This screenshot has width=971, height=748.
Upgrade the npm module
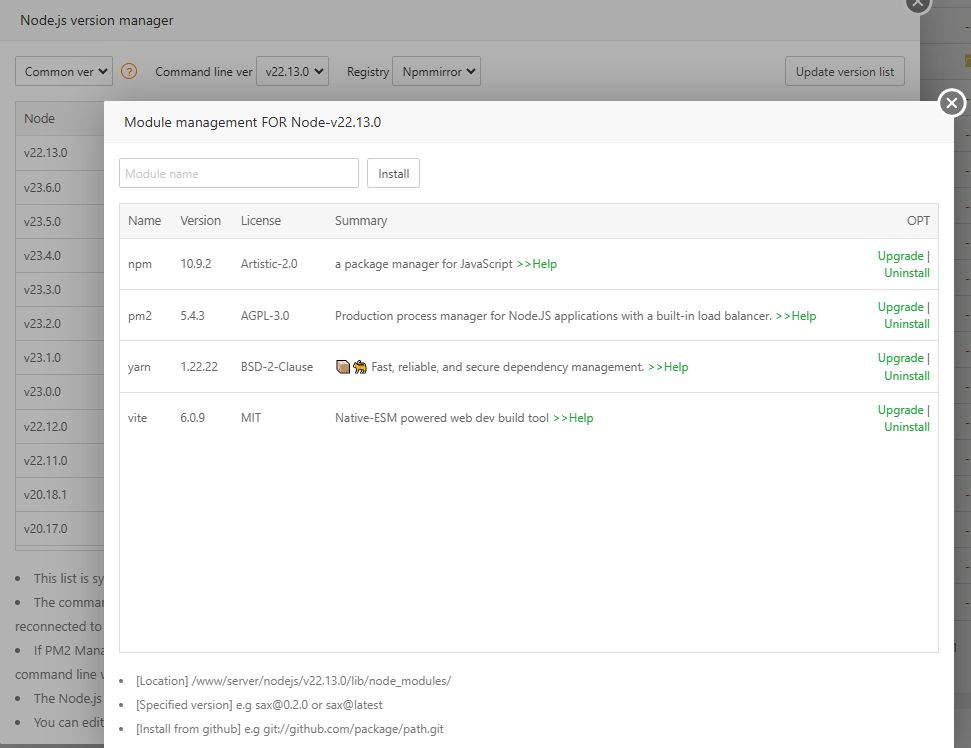[900, 256]
